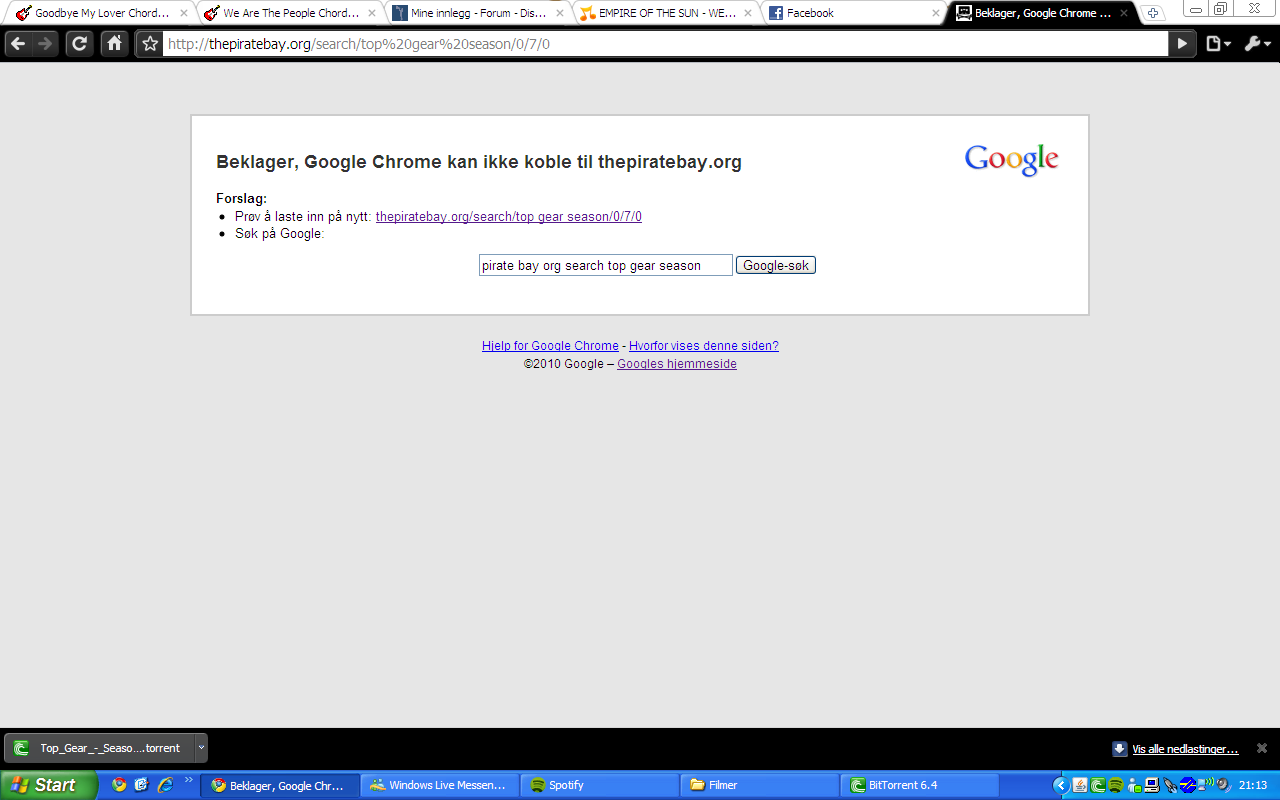
Task: Click the Google logo
Action: [1011, 160]
